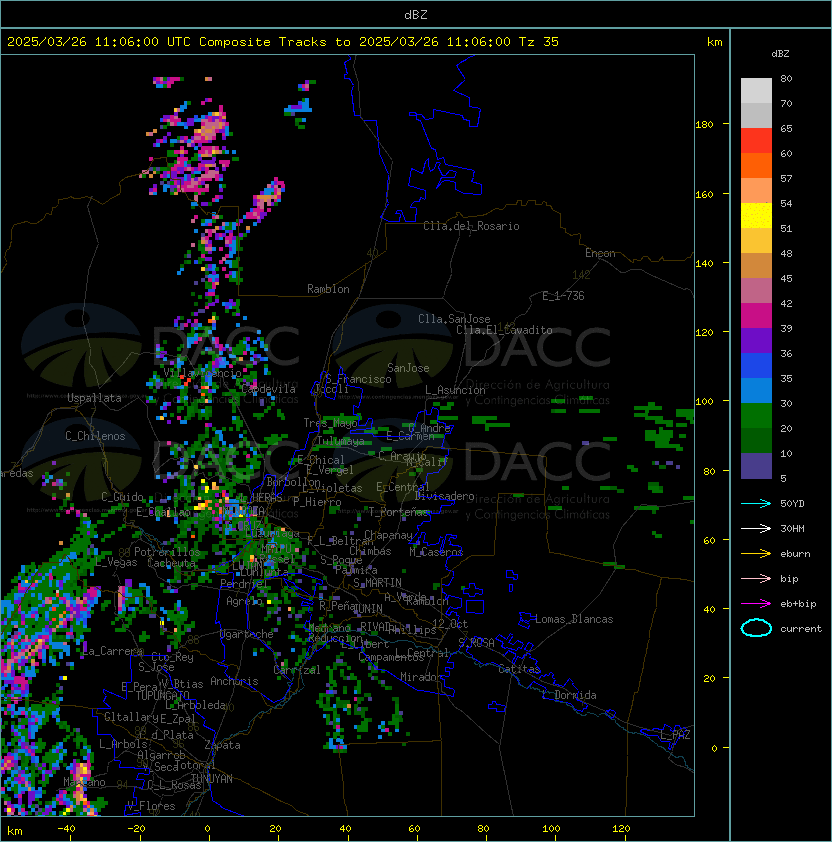Click the E_1-736 label on map

[563, 296]
